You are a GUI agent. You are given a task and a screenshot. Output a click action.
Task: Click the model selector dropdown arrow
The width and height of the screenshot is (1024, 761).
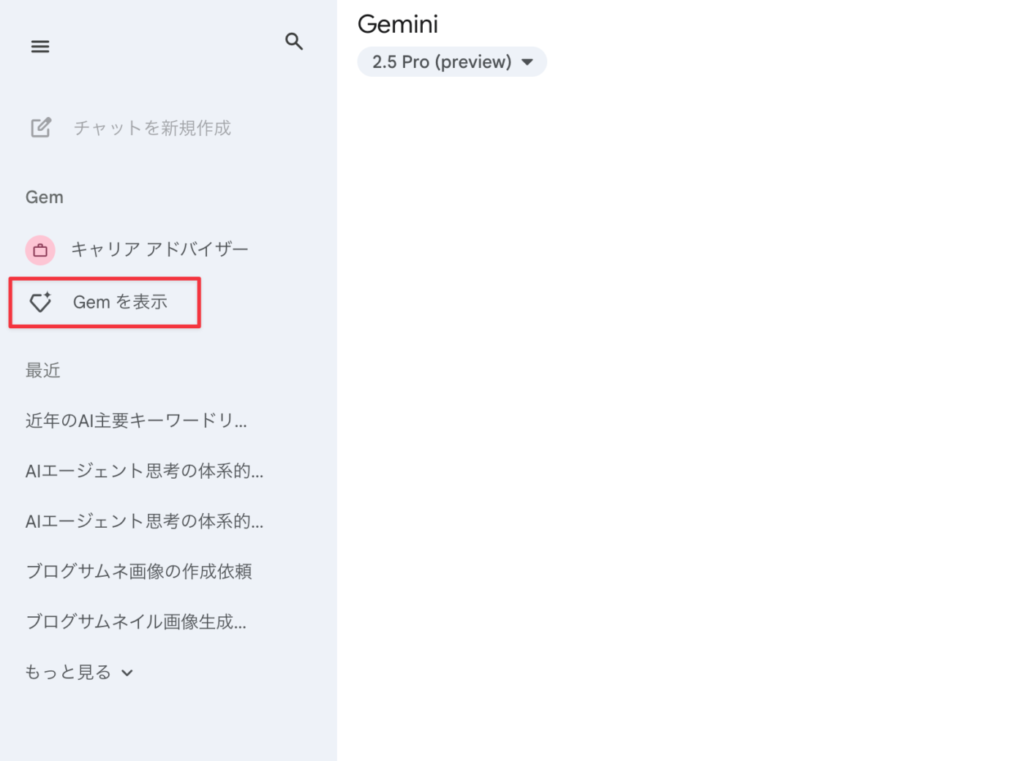[x=527, y=61]
